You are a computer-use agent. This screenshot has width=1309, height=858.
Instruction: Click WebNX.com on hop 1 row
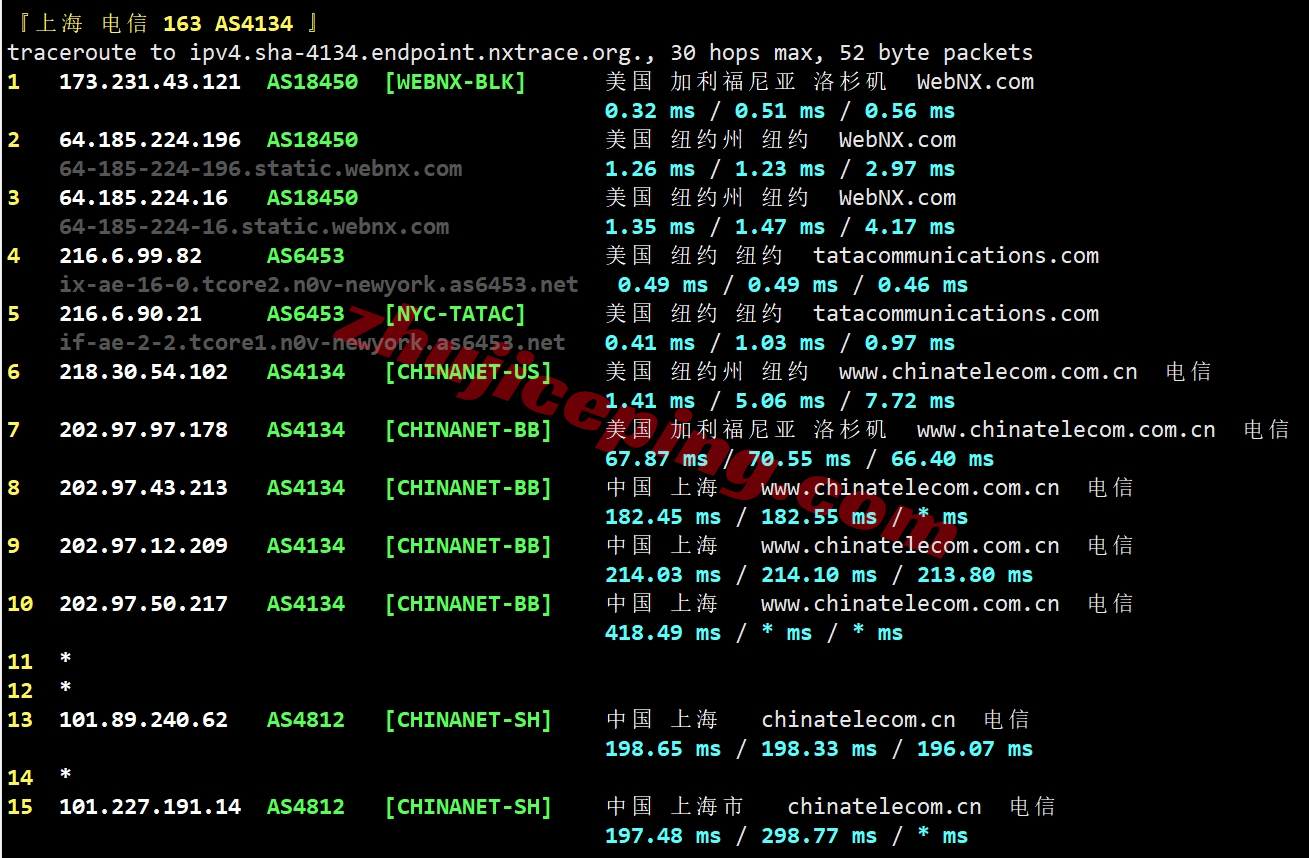(975, 82)
